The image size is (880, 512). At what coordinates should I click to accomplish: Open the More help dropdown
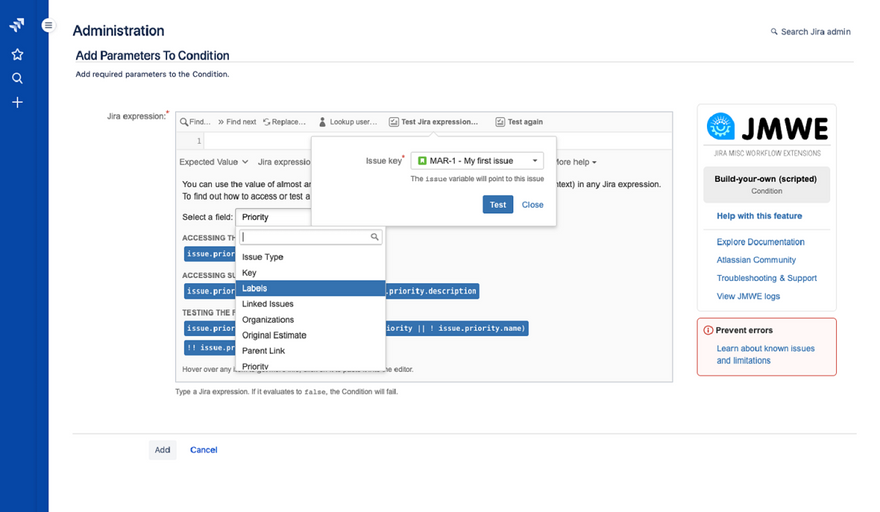577,161
